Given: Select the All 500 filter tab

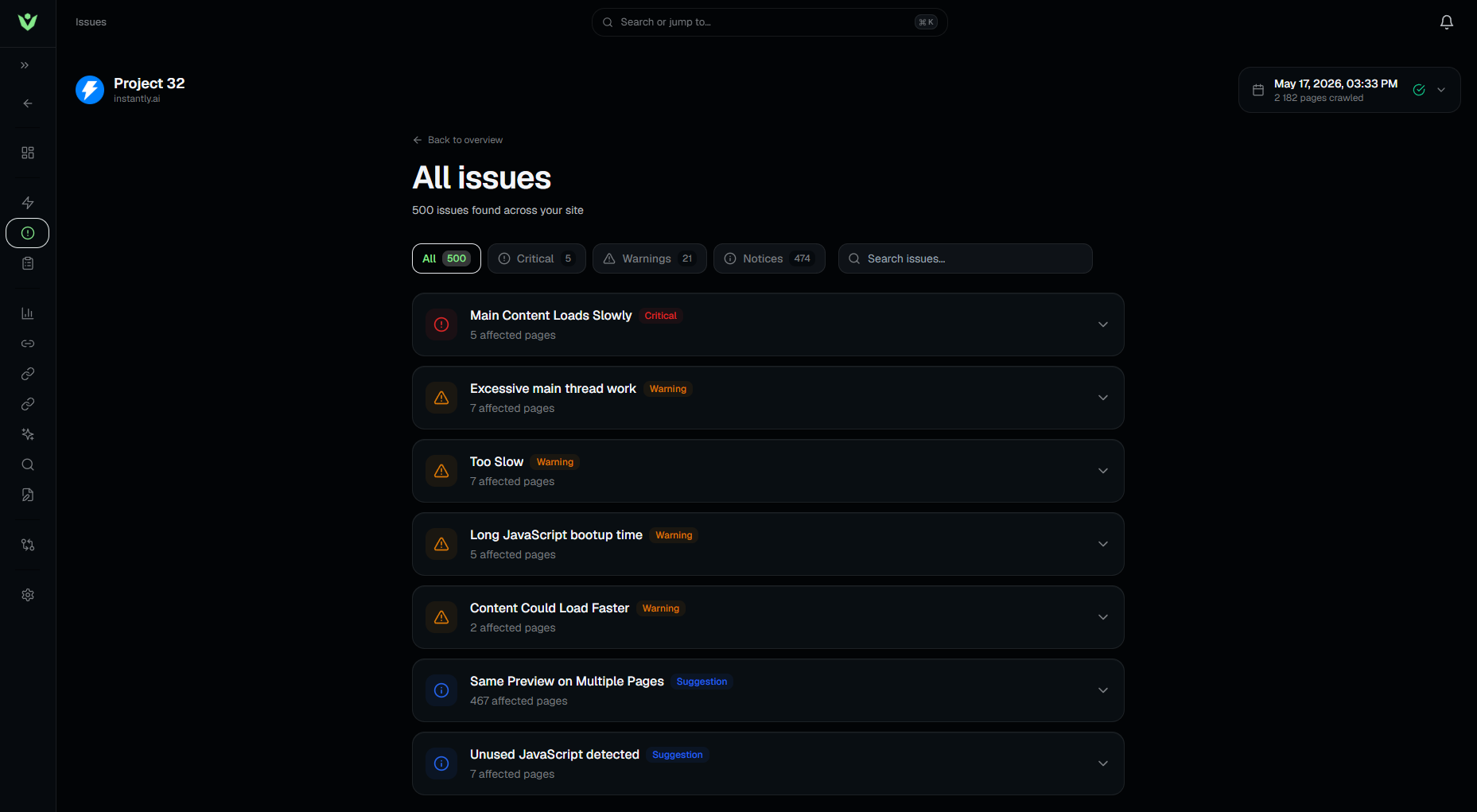Looking at the screenshot, I should [x=446, y=258].
